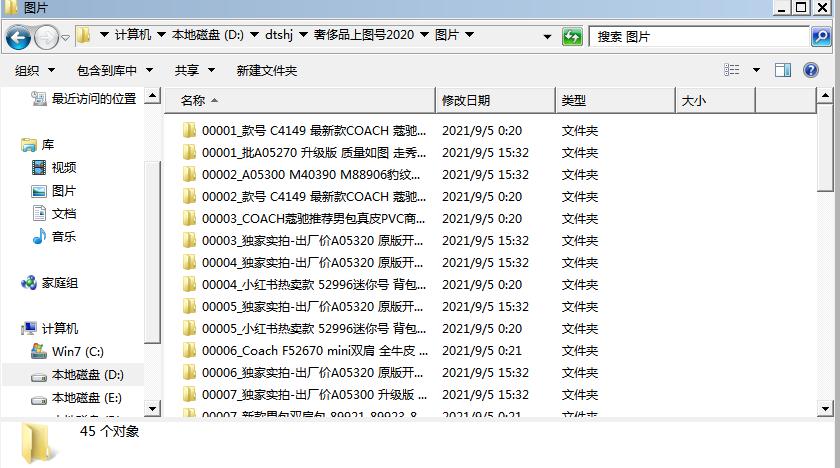Click the 奢侈品上图号2020 breadcrumb segment

tap(364, 35)
